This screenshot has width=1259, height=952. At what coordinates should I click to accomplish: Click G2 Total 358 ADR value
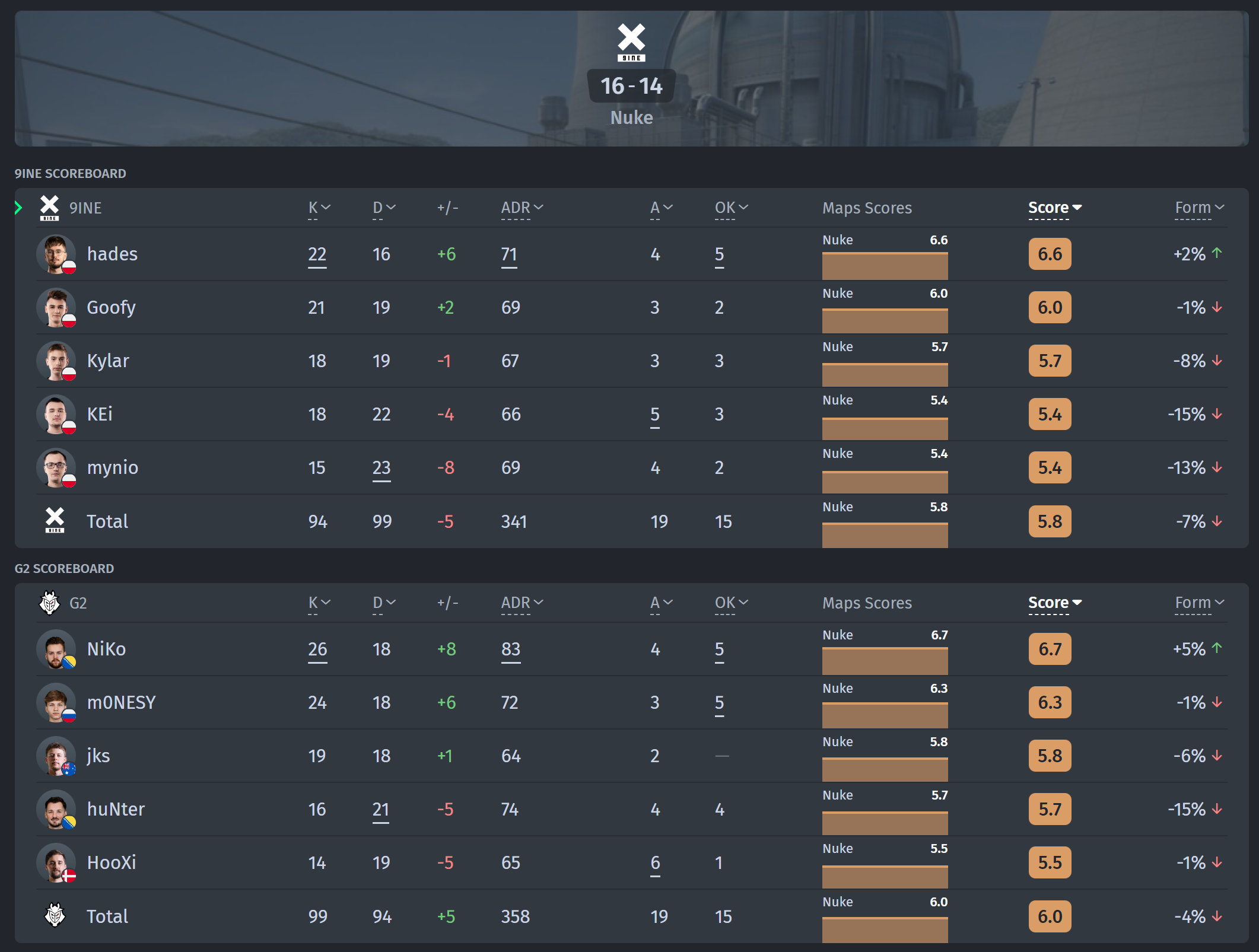coord(516,916)
